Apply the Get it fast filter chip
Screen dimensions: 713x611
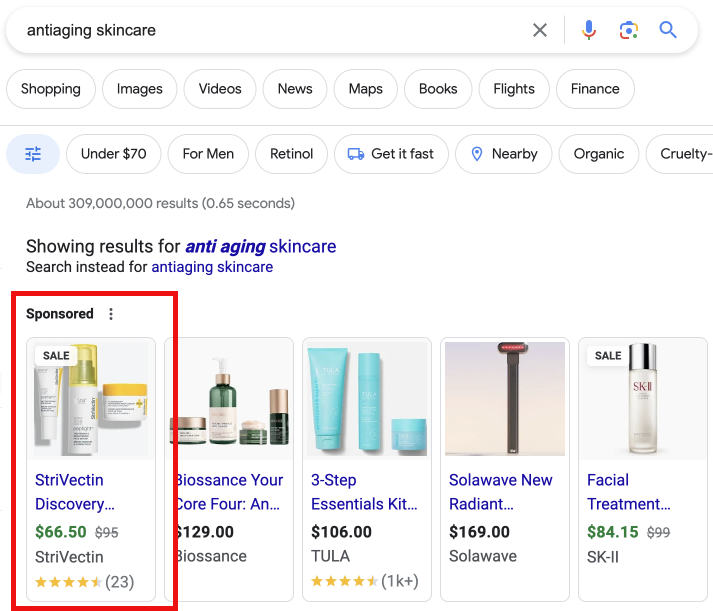tap(392, 154)
